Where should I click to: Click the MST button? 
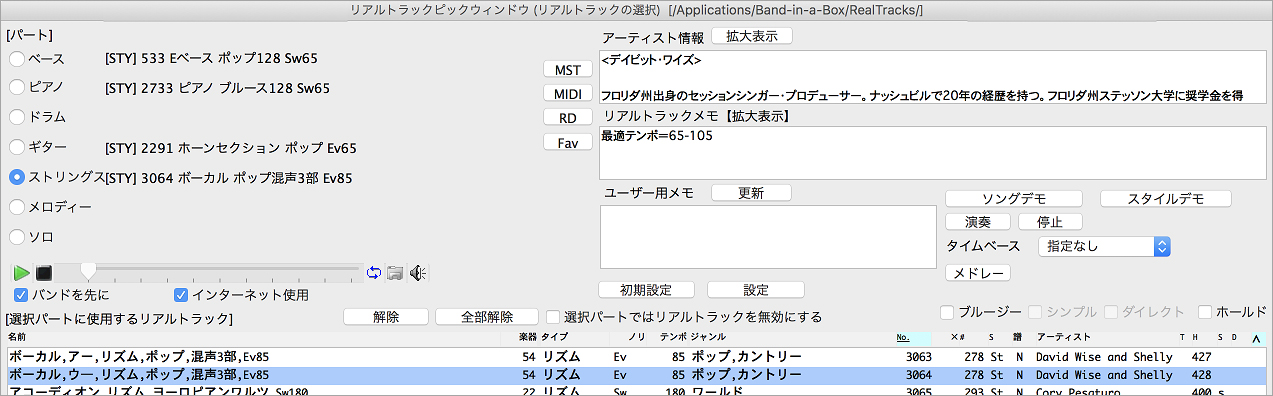tap(567, 70)
